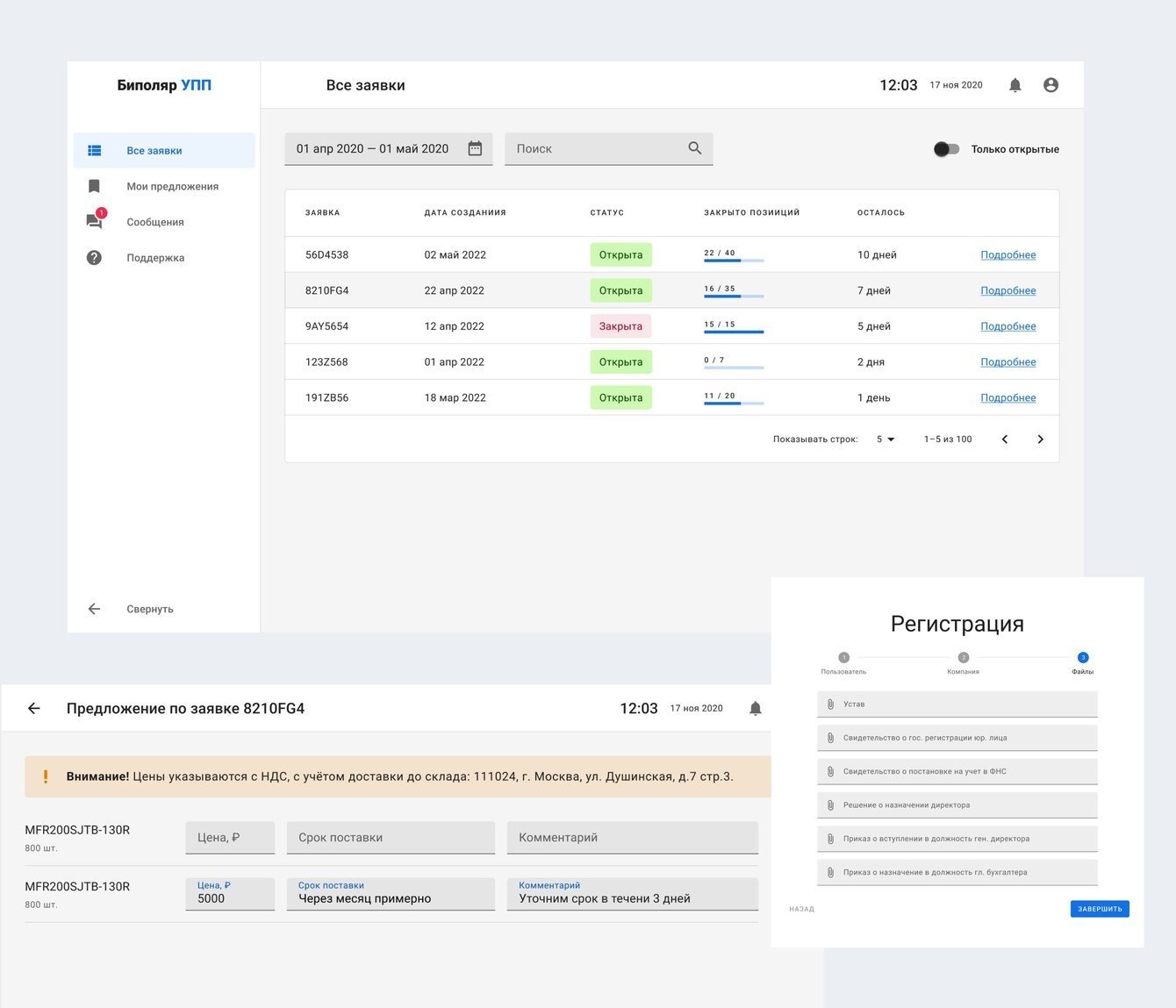Select Поддержка in the sidebar menu
The width and height of the screenshot is (1176, 1008).
tap(155, 258)
